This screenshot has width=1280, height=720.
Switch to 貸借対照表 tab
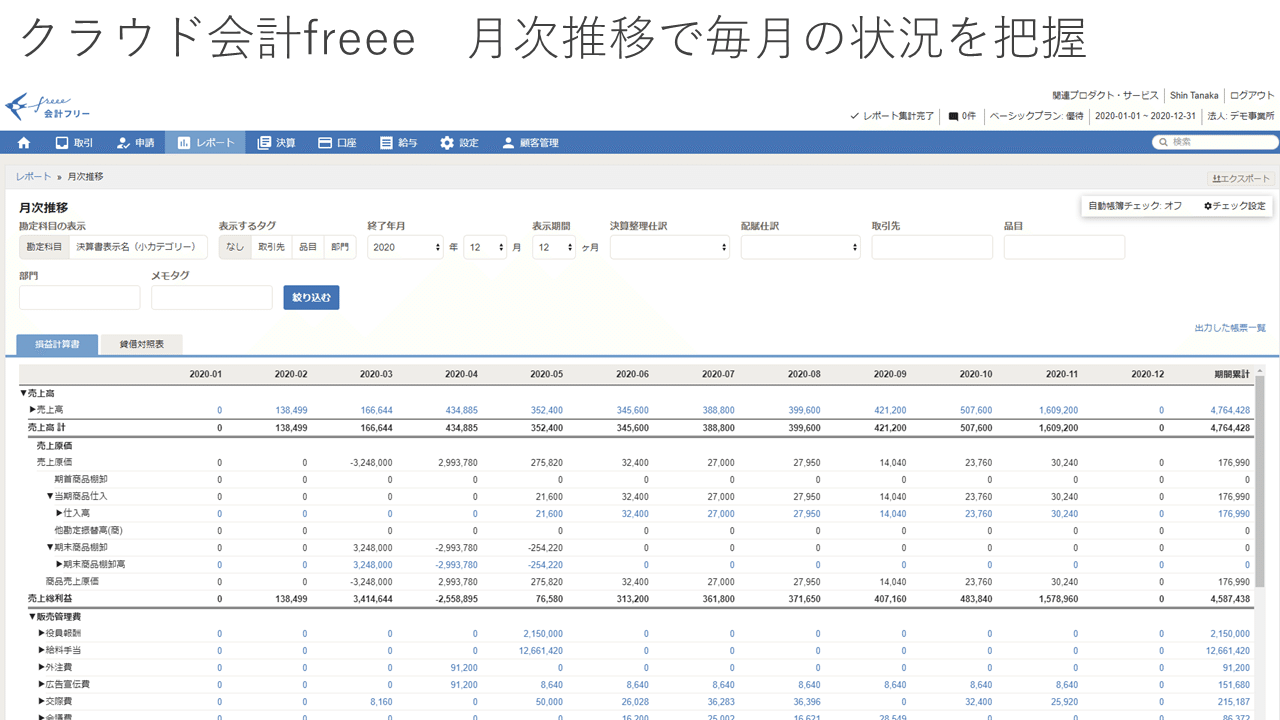[x=141, y=344]
